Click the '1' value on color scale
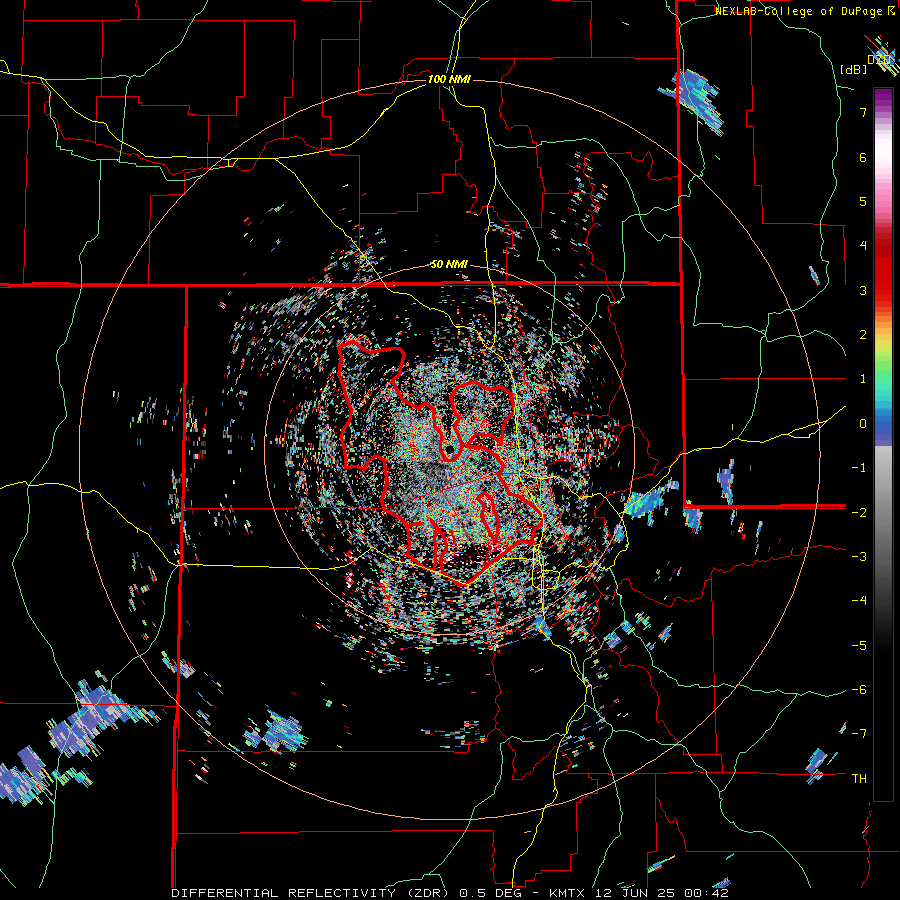The image size is (900, 900). (863, 379)
